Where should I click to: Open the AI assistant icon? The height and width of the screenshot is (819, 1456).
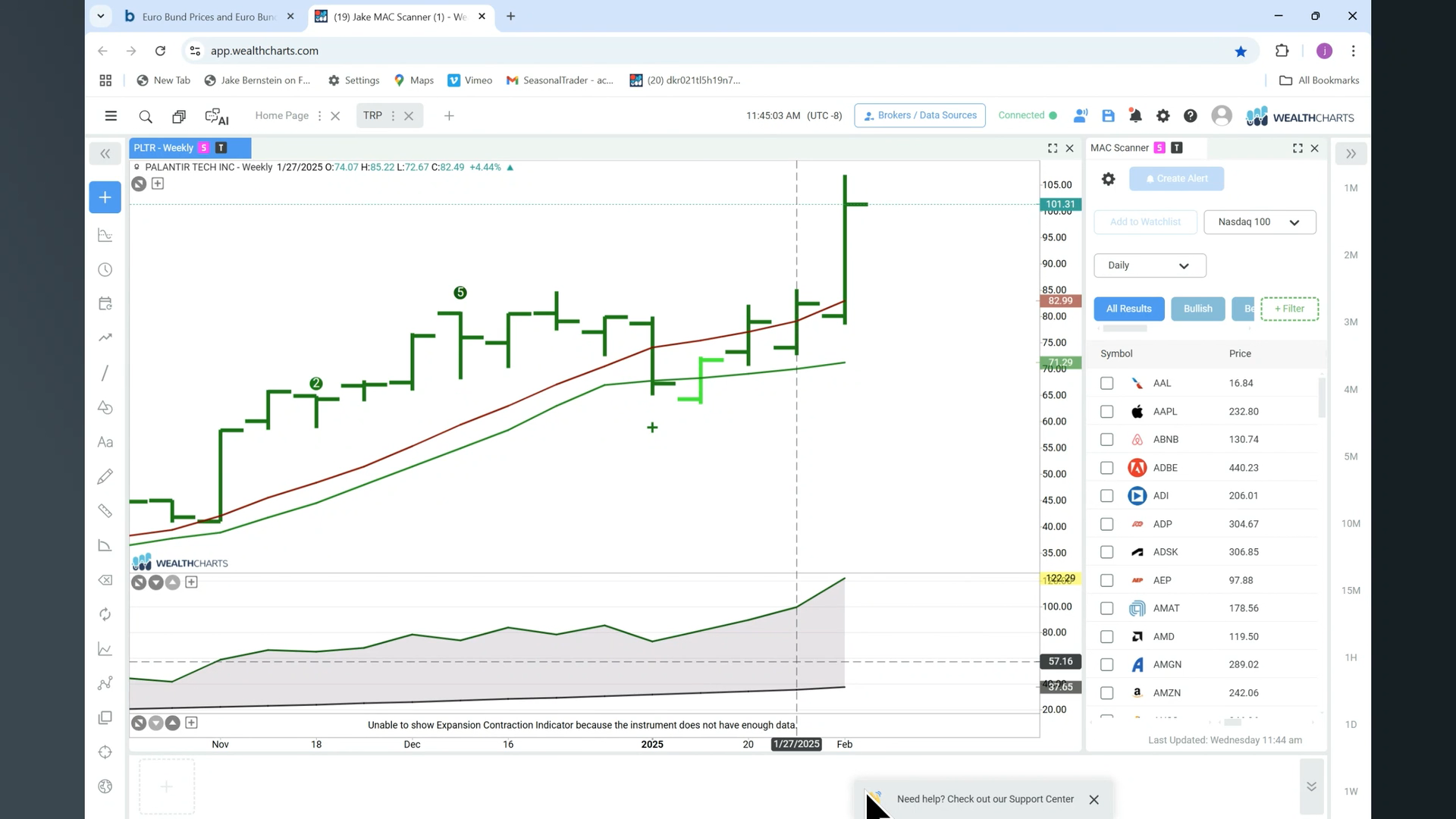pos(217,116)
